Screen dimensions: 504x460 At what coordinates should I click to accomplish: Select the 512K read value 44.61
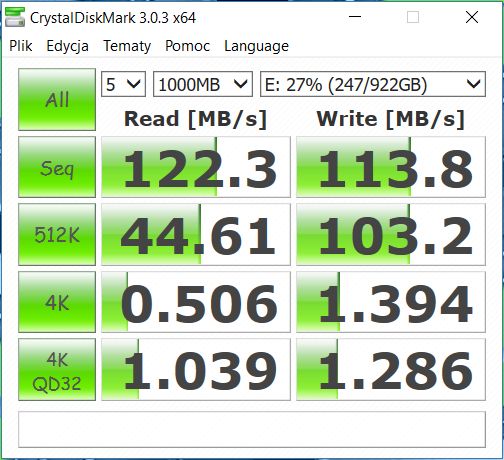tap(196, 234)
